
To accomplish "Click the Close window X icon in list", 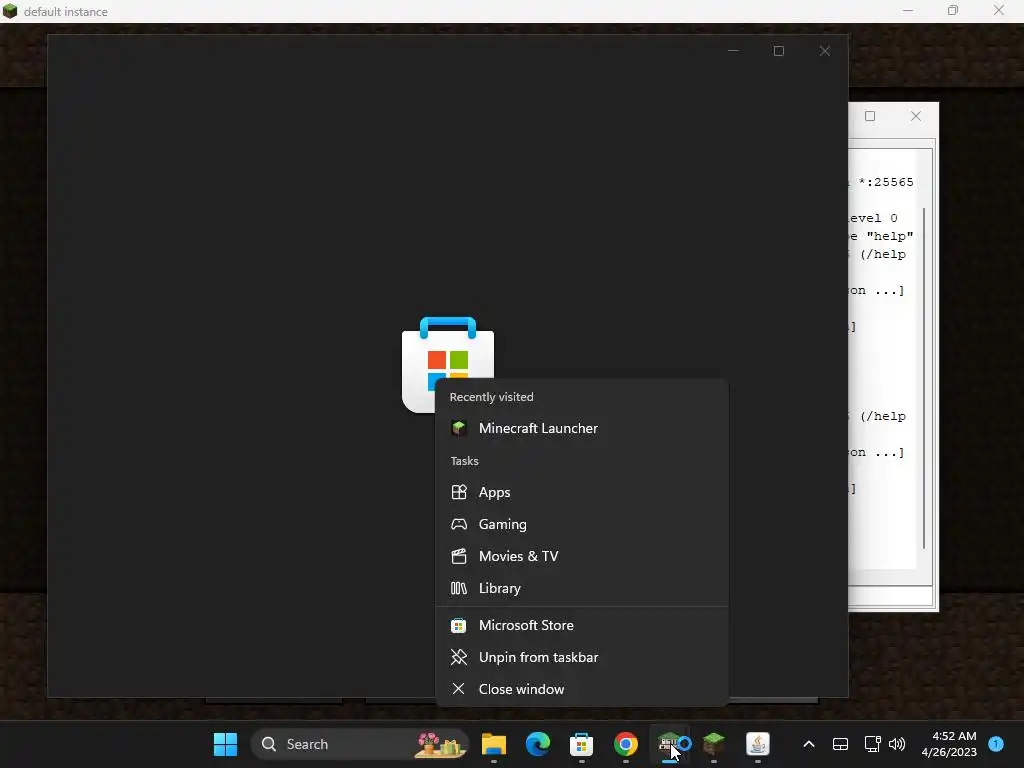I will (458, 689).
